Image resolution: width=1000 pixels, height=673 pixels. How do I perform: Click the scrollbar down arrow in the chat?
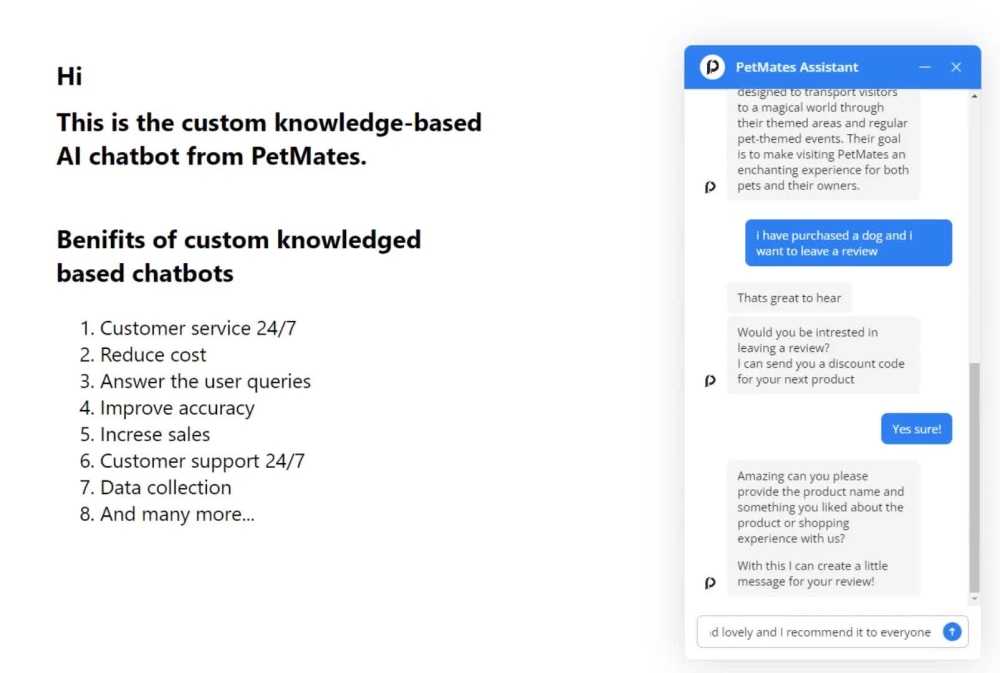(975, 598)
